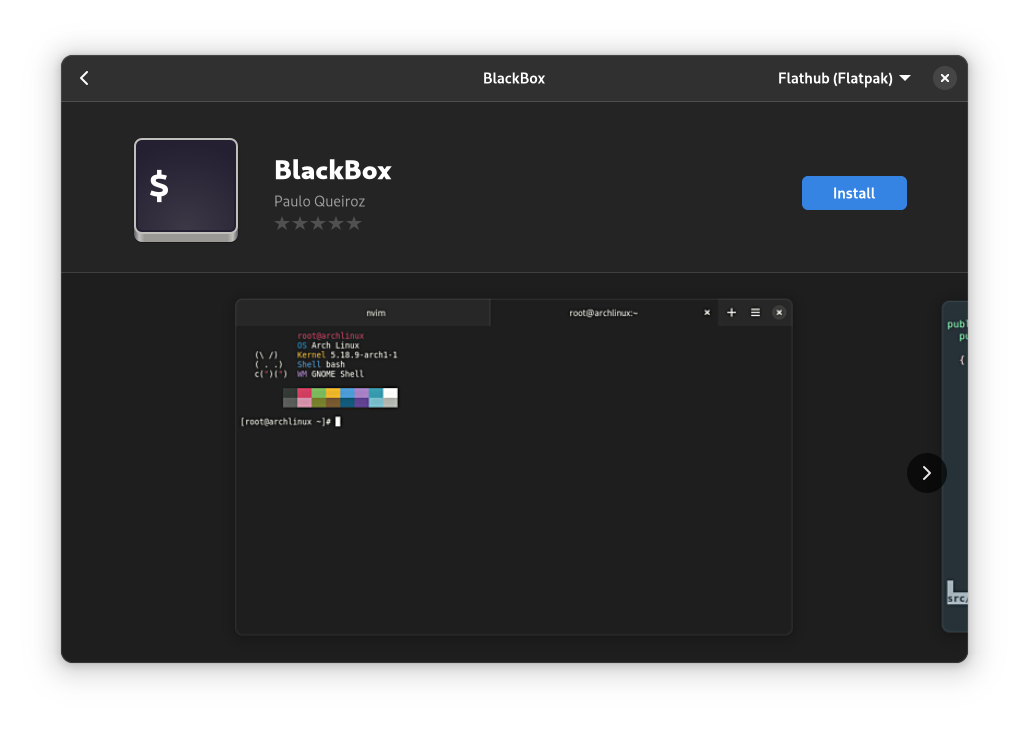This screenshot has height=730, width=1029.
Task: Click the back arrow in the header bar
Action: pos(84,77)
